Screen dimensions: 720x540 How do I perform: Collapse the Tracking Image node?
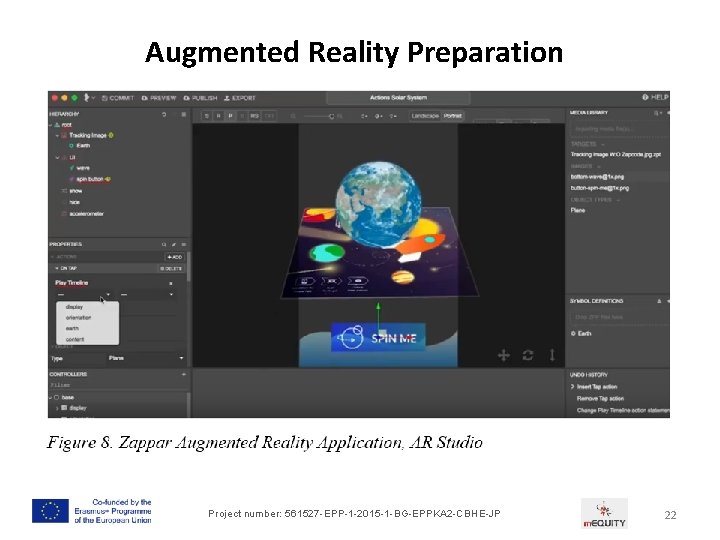pos(57,135)
